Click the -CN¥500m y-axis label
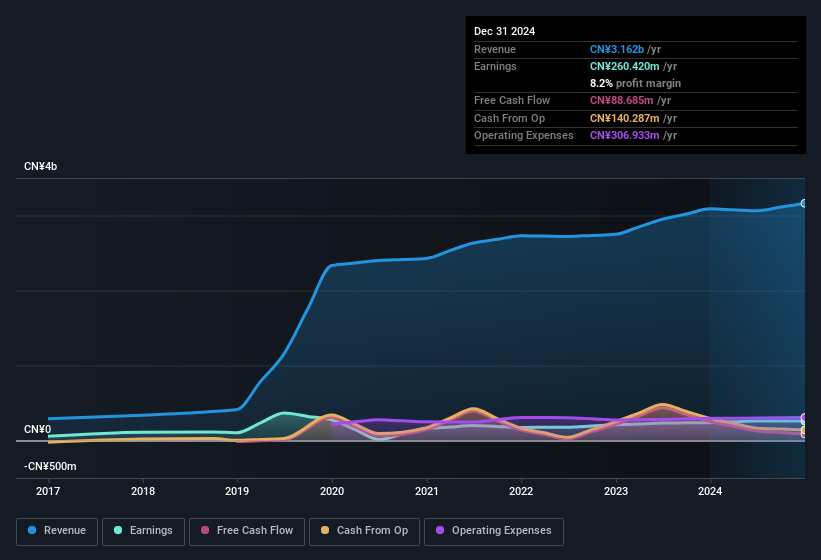Screen dimensions: 821x560 tap(50, 466)
